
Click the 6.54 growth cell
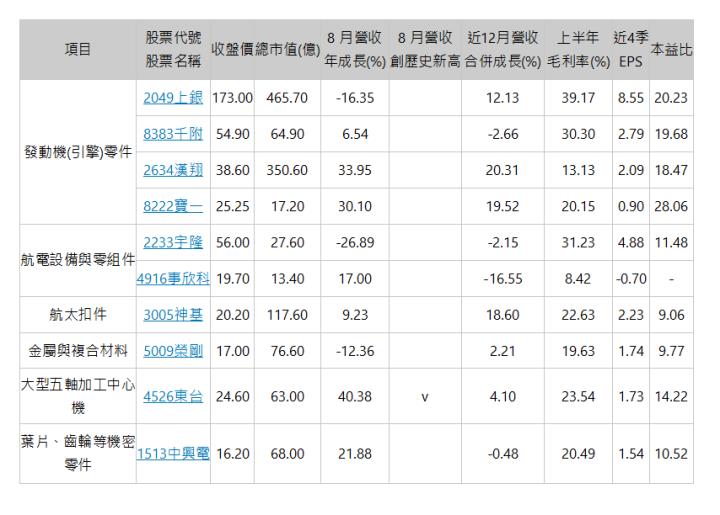(x=355, y=134)
